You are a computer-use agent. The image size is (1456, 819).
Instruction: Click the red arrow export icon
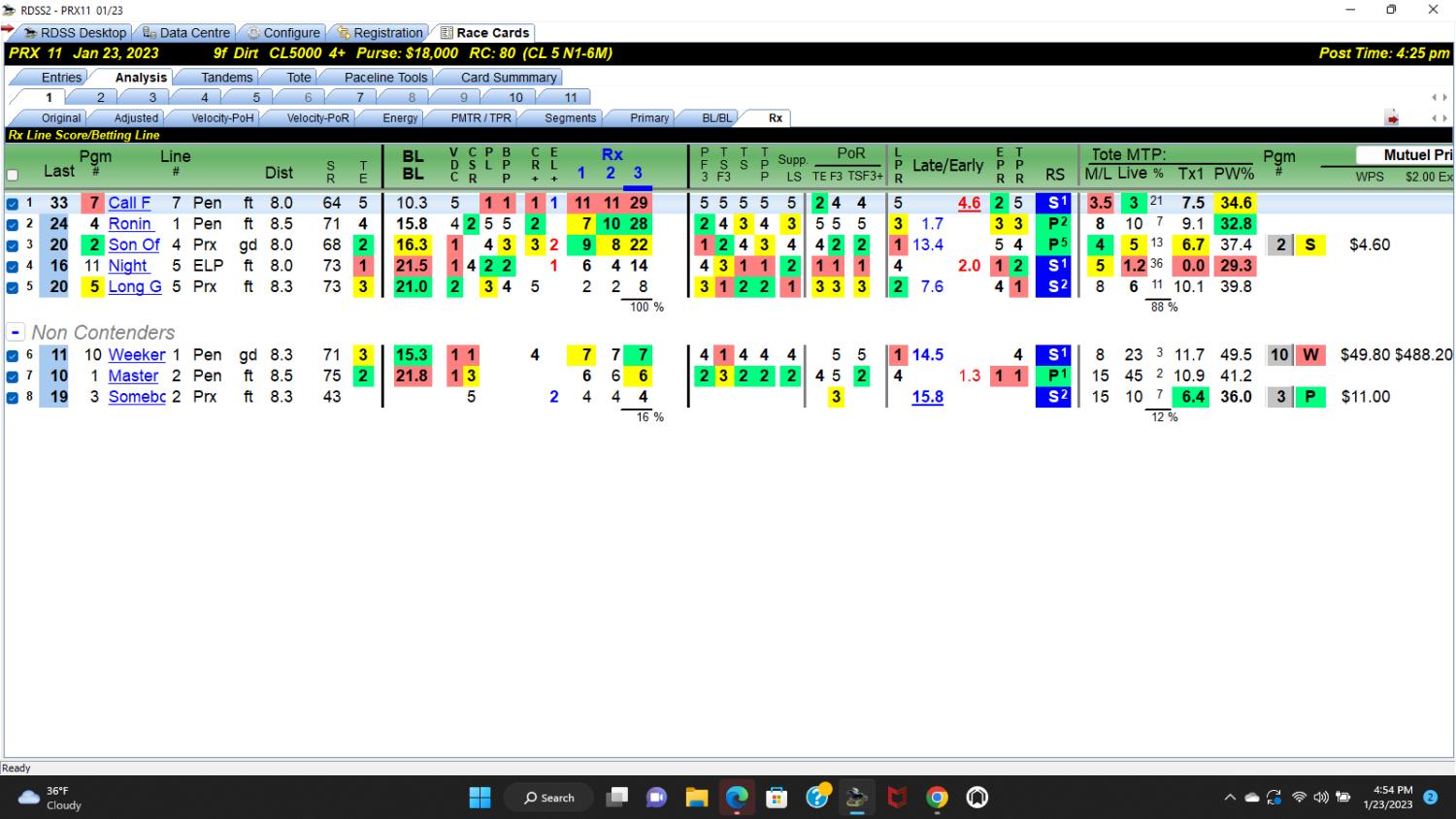click(x=1391, y=118)
